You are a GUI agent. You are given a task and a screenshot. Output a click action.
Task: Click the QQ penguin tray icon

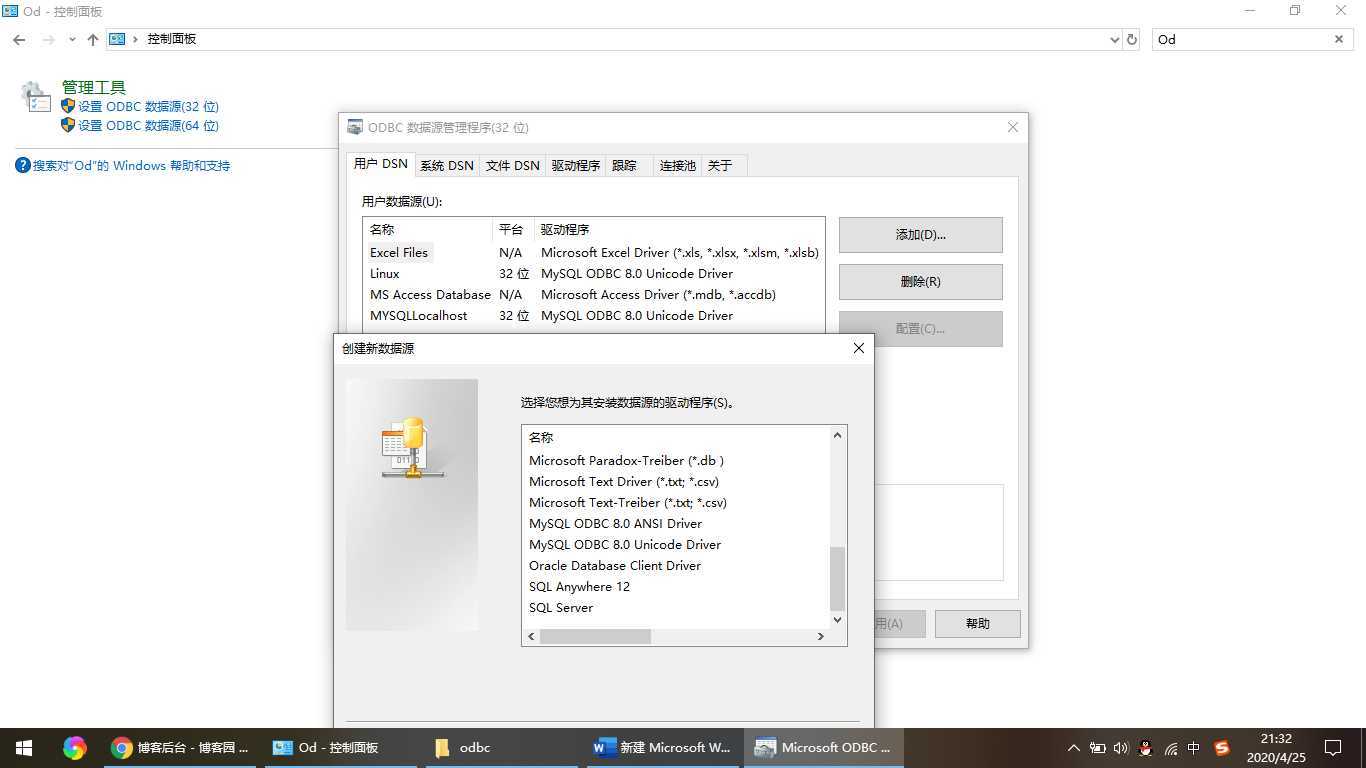click(1145, 747)
